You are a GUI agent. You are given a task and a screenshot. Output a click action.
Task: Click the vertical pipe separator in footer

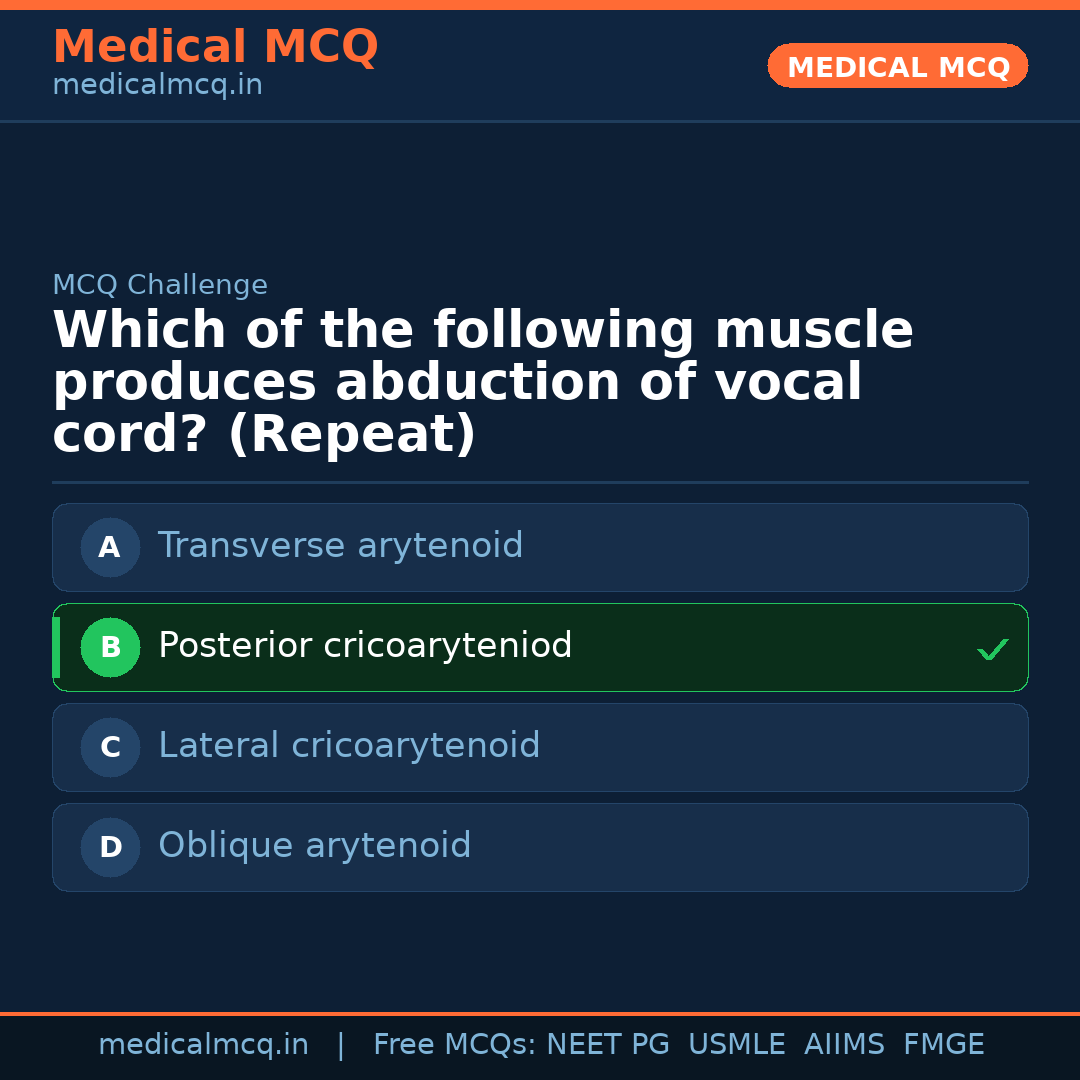pos(341,1044)
